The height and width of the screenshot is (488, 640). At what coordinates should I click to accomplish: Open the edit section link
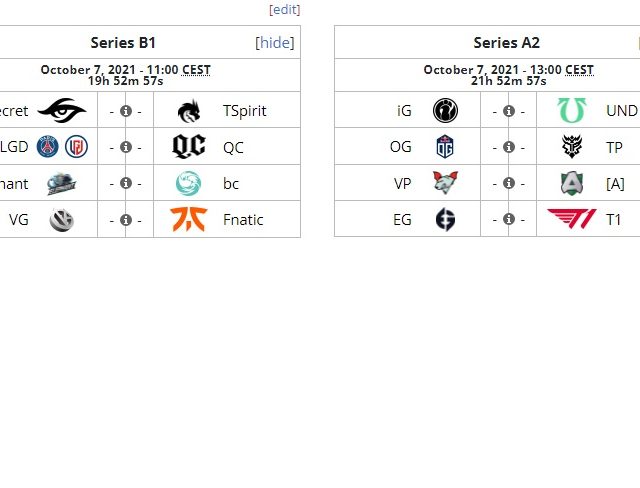[284, 9]
